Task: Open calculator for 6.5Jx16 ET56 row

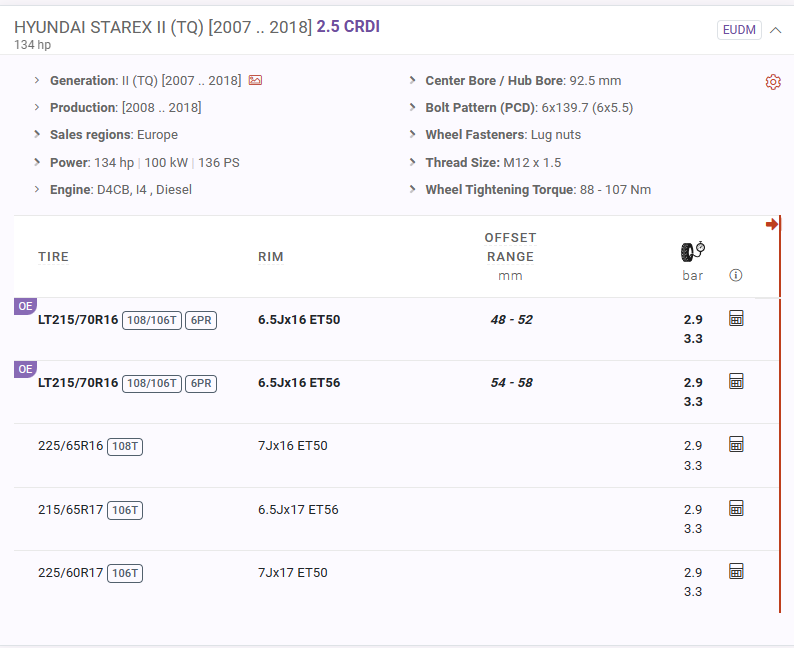Action: [x=736, y=381]
